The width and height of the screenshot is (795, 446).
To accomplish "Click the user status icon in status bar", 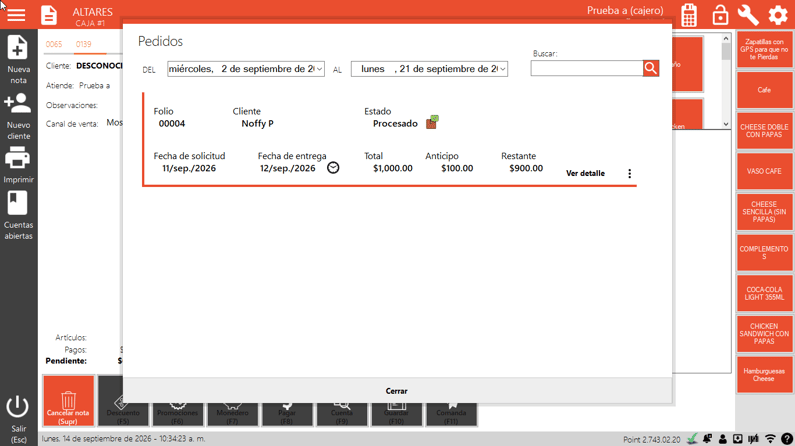I will tap(722, 439).
